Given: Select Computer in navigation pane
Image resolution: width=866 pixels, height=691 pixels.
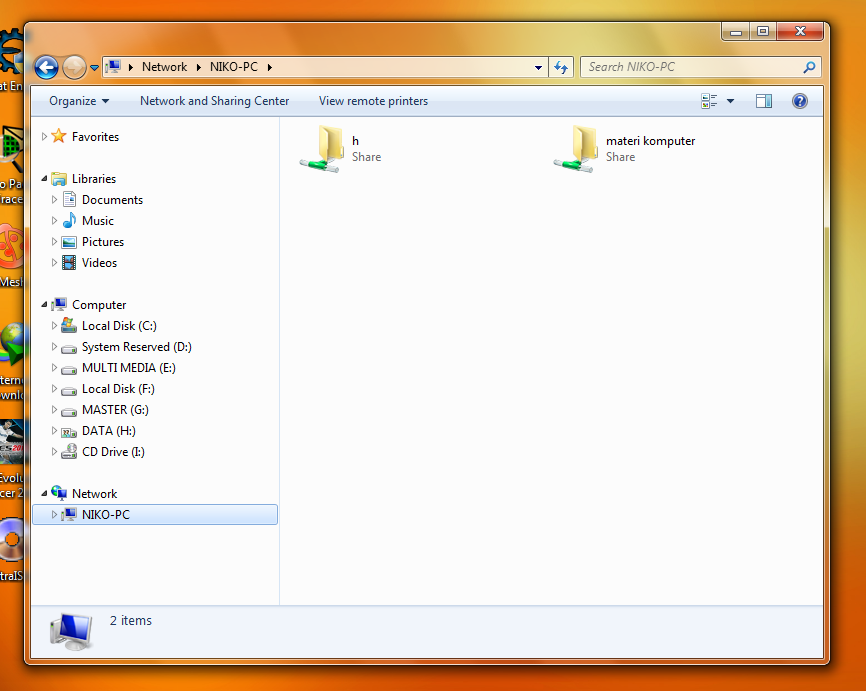Looking at the screenshot, I should pos(99,305).
